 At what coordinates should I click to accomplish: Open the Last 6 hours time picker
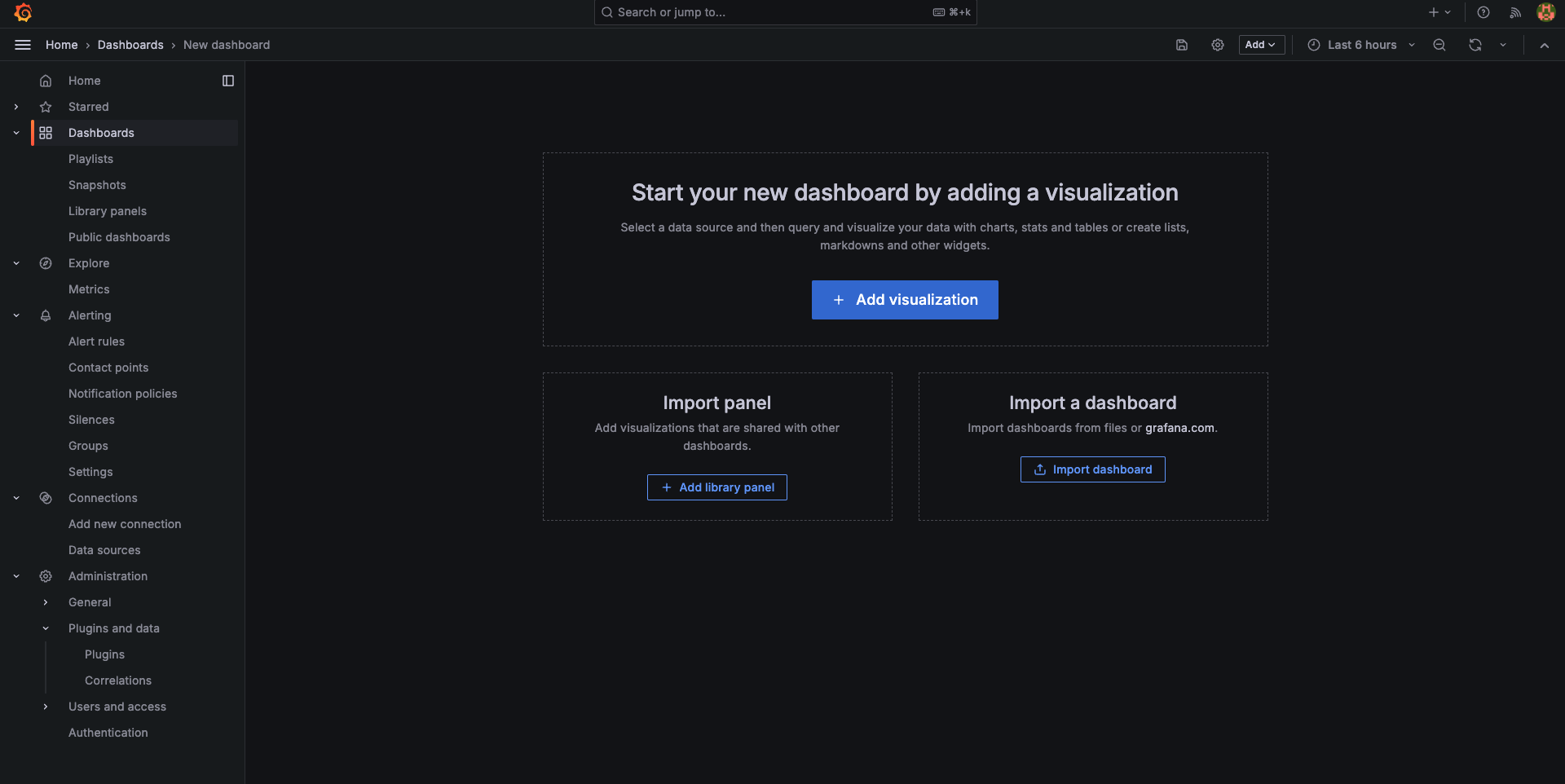click(1361, 45)
